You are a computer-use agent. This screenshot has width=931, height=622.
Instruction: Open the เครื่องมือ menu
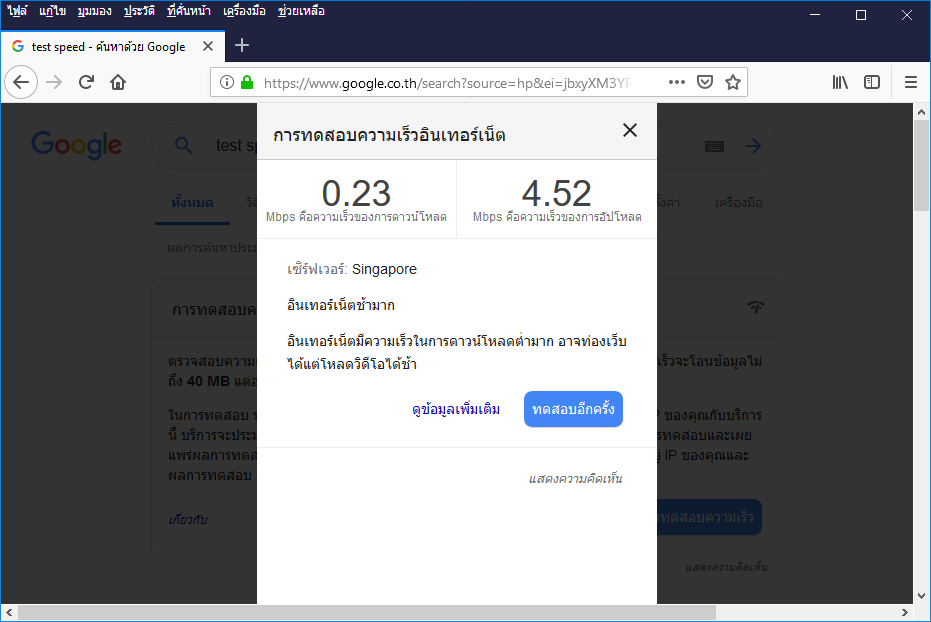pyautogui.click(x=244, y=11)
